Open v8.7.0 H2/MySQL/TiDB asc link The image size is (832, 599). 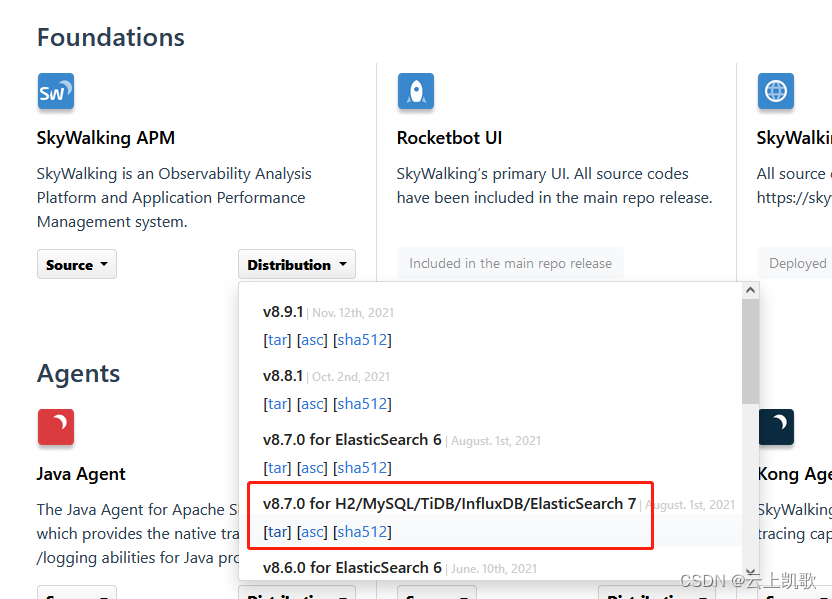click(x=313, y=532)
